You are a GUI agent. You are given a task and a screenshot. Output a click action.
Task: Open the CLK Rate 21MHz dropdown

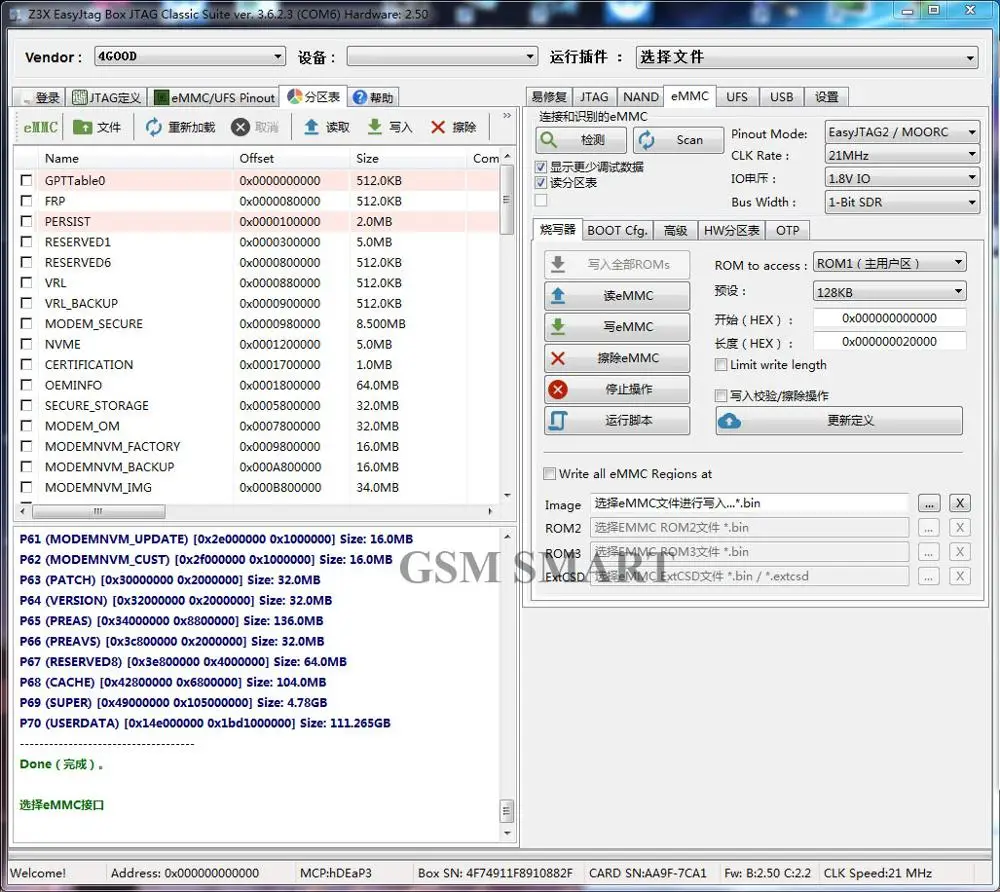902,155
